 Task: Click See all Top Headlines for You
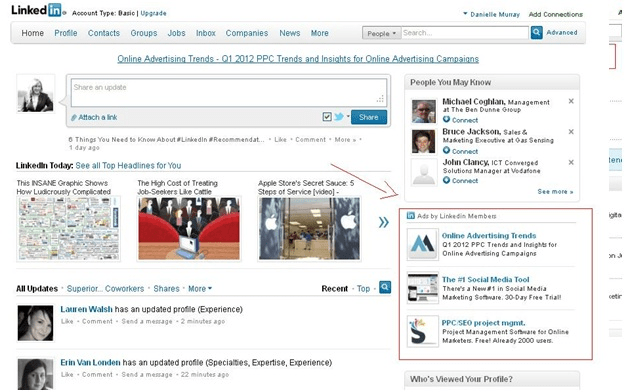(x=128, y=165)
